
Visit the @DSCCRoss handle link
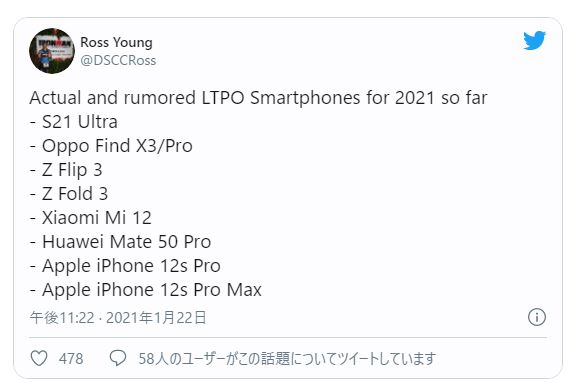(118, 60)
